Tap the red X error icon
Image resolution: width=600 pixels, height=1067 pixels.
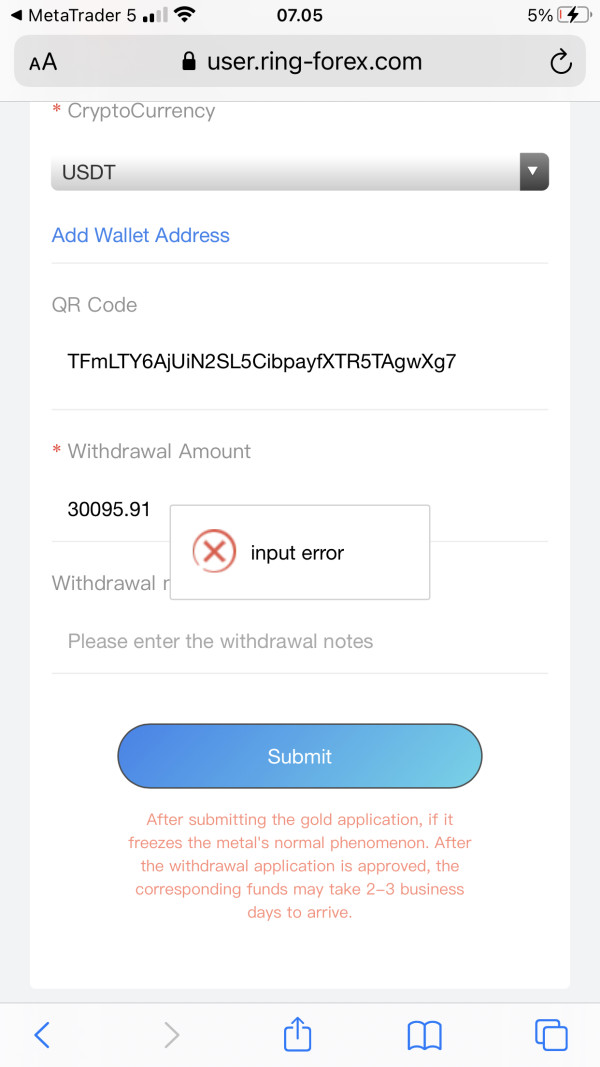point(214,552)
